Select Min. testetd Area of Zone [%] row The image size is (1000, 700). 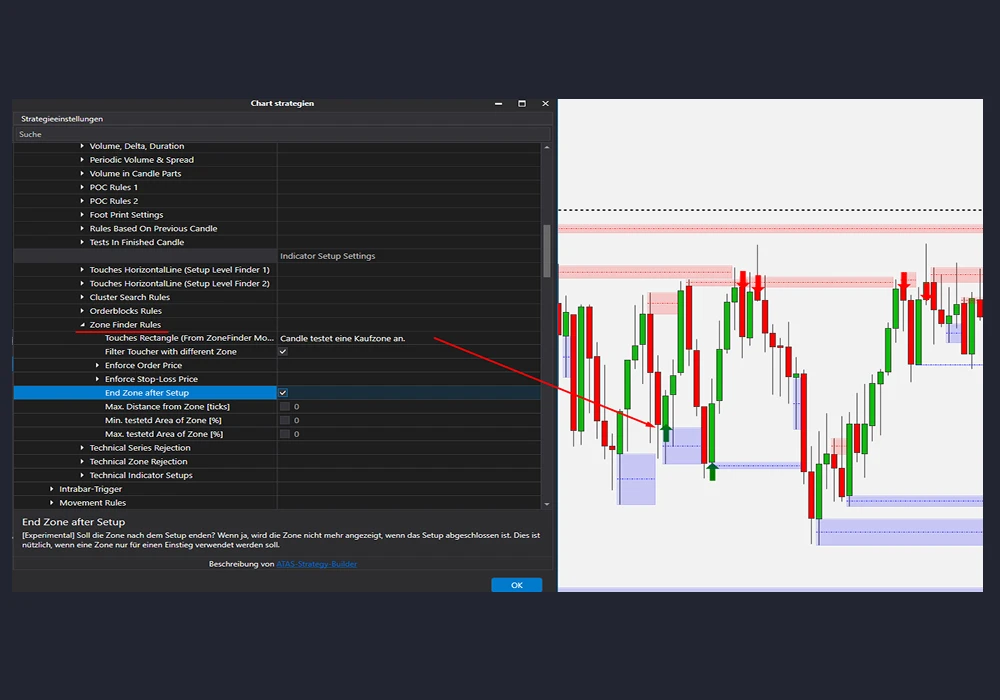(277, 421)
